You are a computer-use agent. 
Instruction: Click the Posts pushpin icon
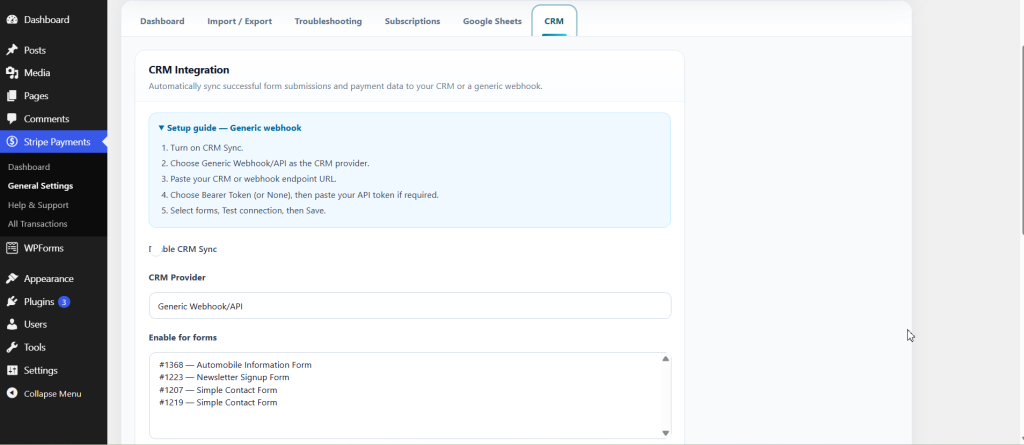(12, 50)
